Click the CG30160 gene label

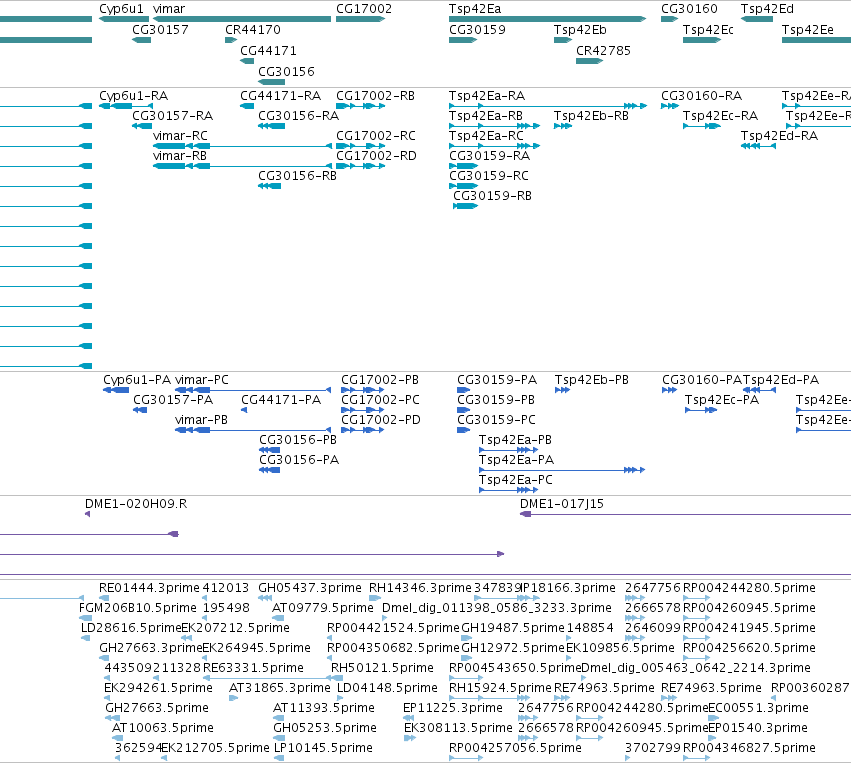pyautogui.click(x=689, y=9)
